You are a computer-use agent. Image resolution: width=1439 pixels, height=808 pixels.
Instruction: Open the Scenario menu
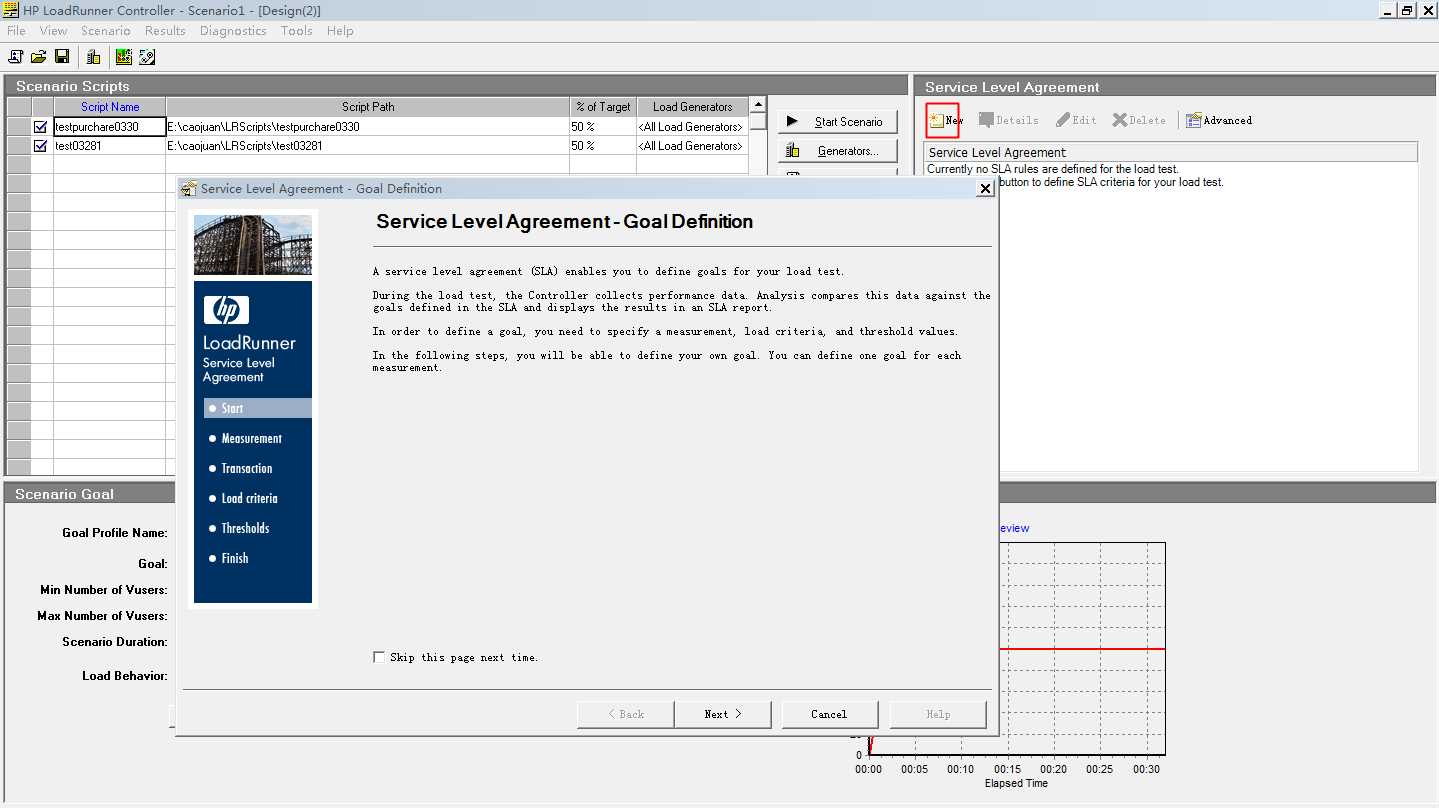[106, 31]
